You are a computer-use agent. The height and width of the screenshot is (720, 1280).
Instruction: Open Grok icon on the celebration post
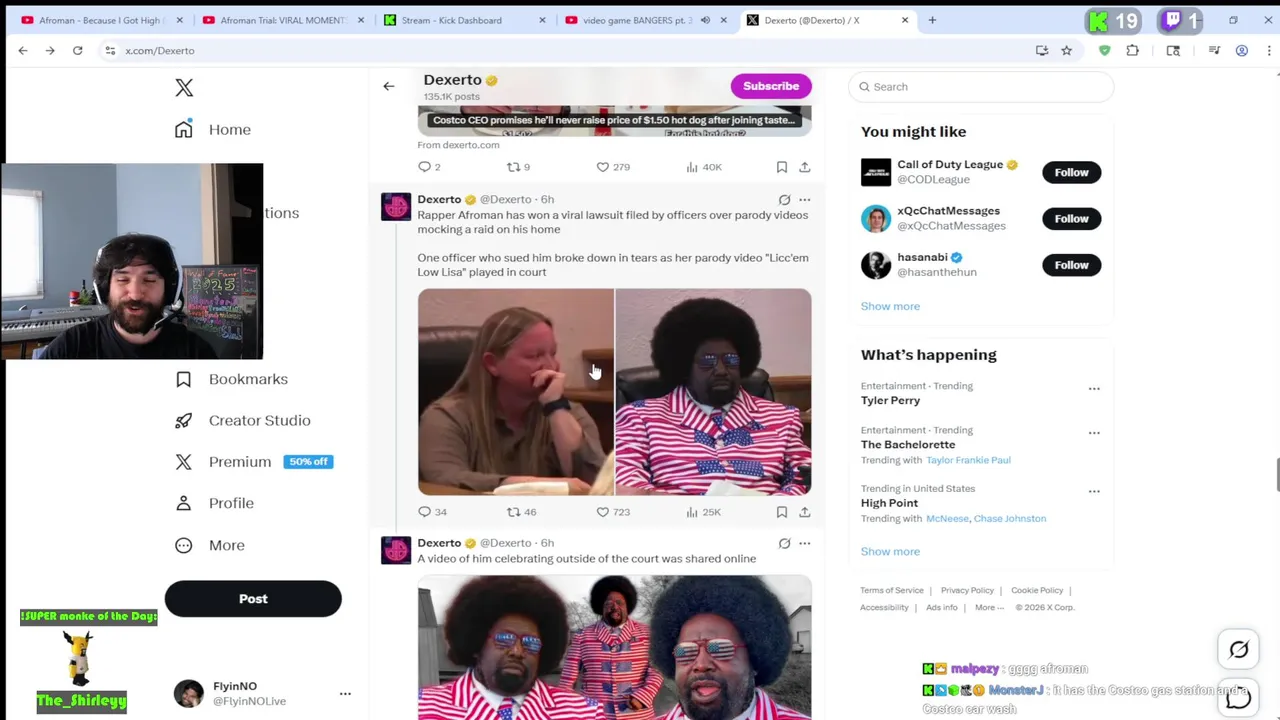pos(784,544)
